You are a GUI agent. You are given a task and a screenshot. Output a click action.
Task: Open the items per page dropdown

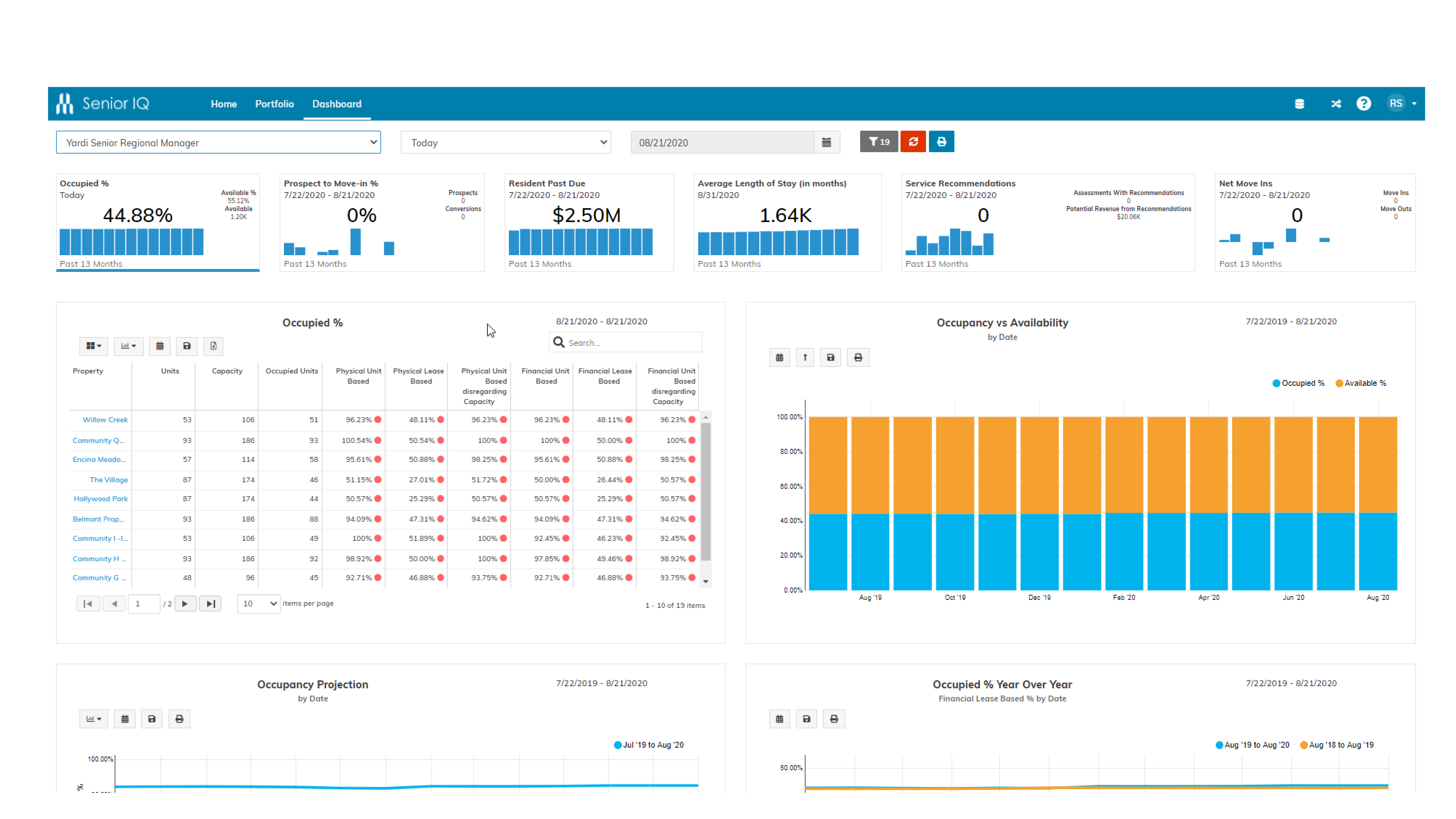[259, 604]
